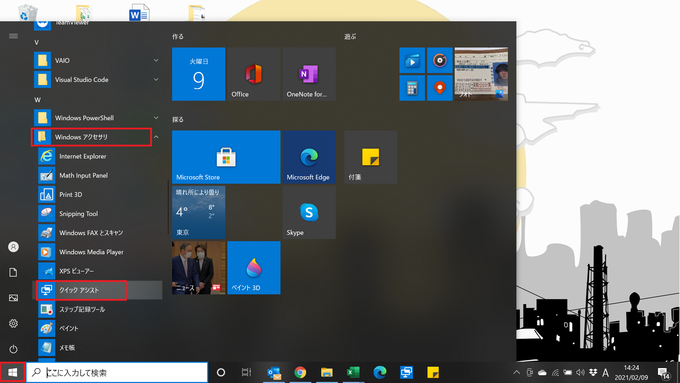This screenshot has width=680, height=383.
Task: Open XPS ビューアー
Action: point(98,271)
